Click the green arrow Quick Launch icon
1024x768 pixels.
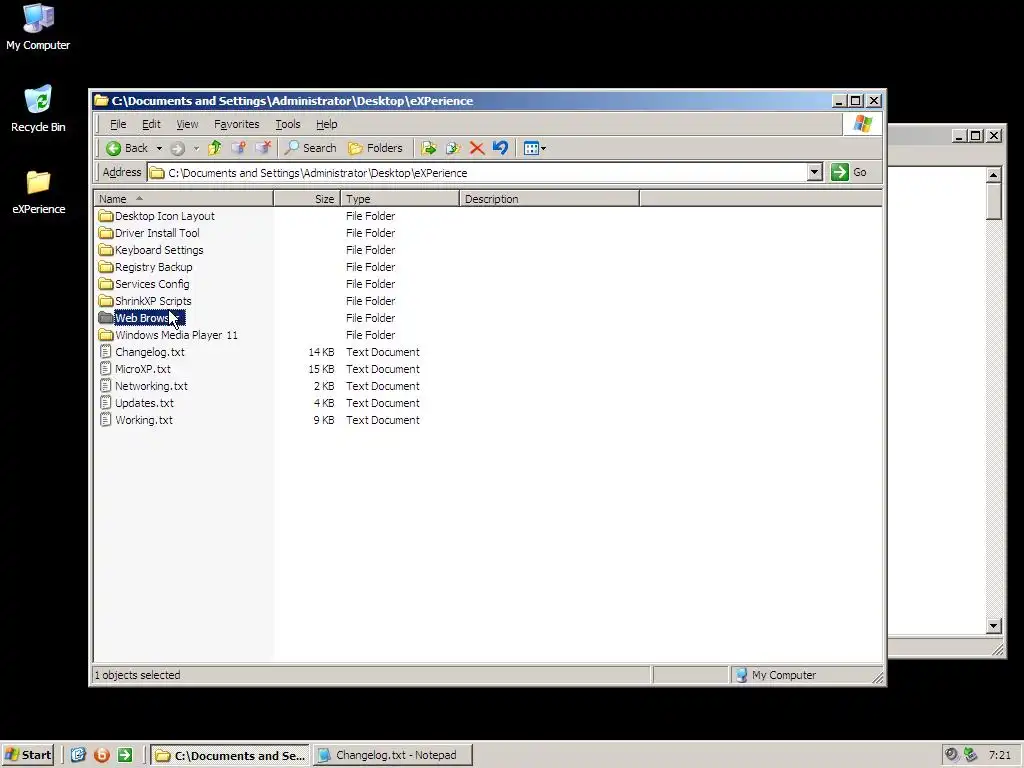point(125,755)
